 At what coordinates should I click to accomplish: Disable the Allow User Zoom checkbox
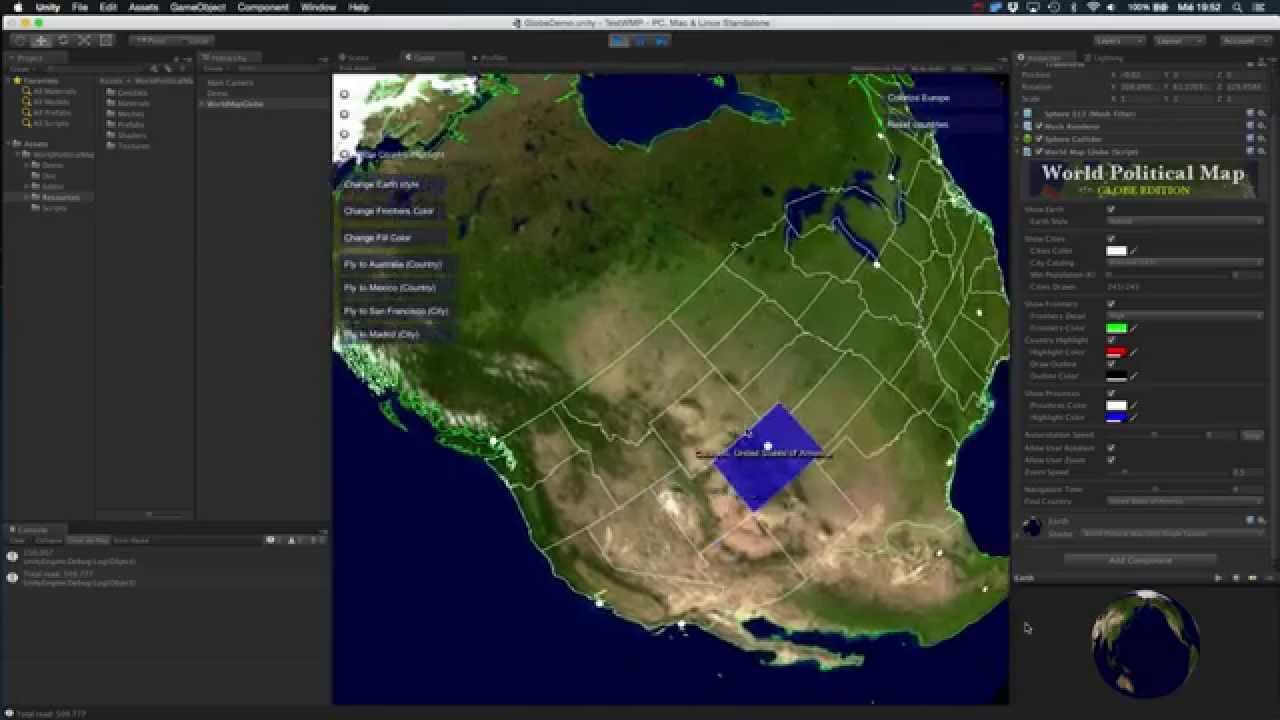[1110, 459]
